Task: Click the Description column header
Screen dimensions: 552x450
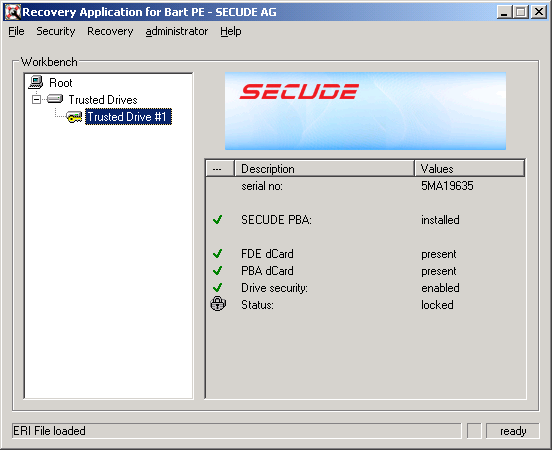Action: tap(324, 169)
